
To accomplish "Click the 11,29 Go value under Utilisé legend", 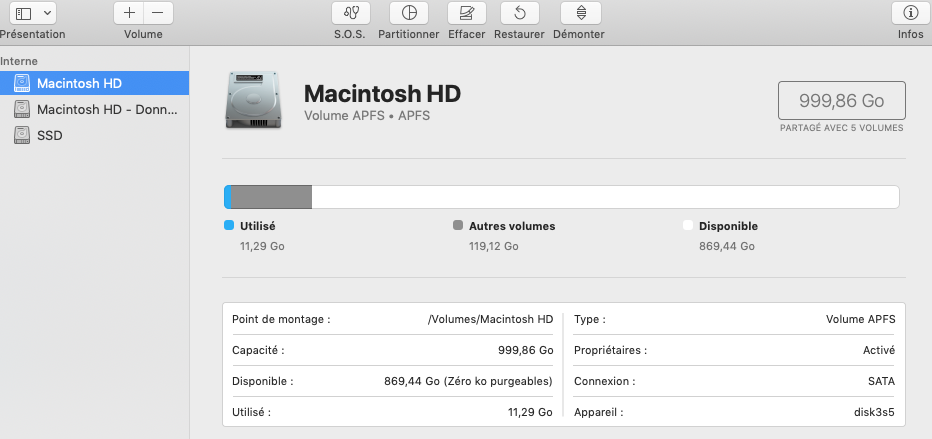I will coord(262,246).
